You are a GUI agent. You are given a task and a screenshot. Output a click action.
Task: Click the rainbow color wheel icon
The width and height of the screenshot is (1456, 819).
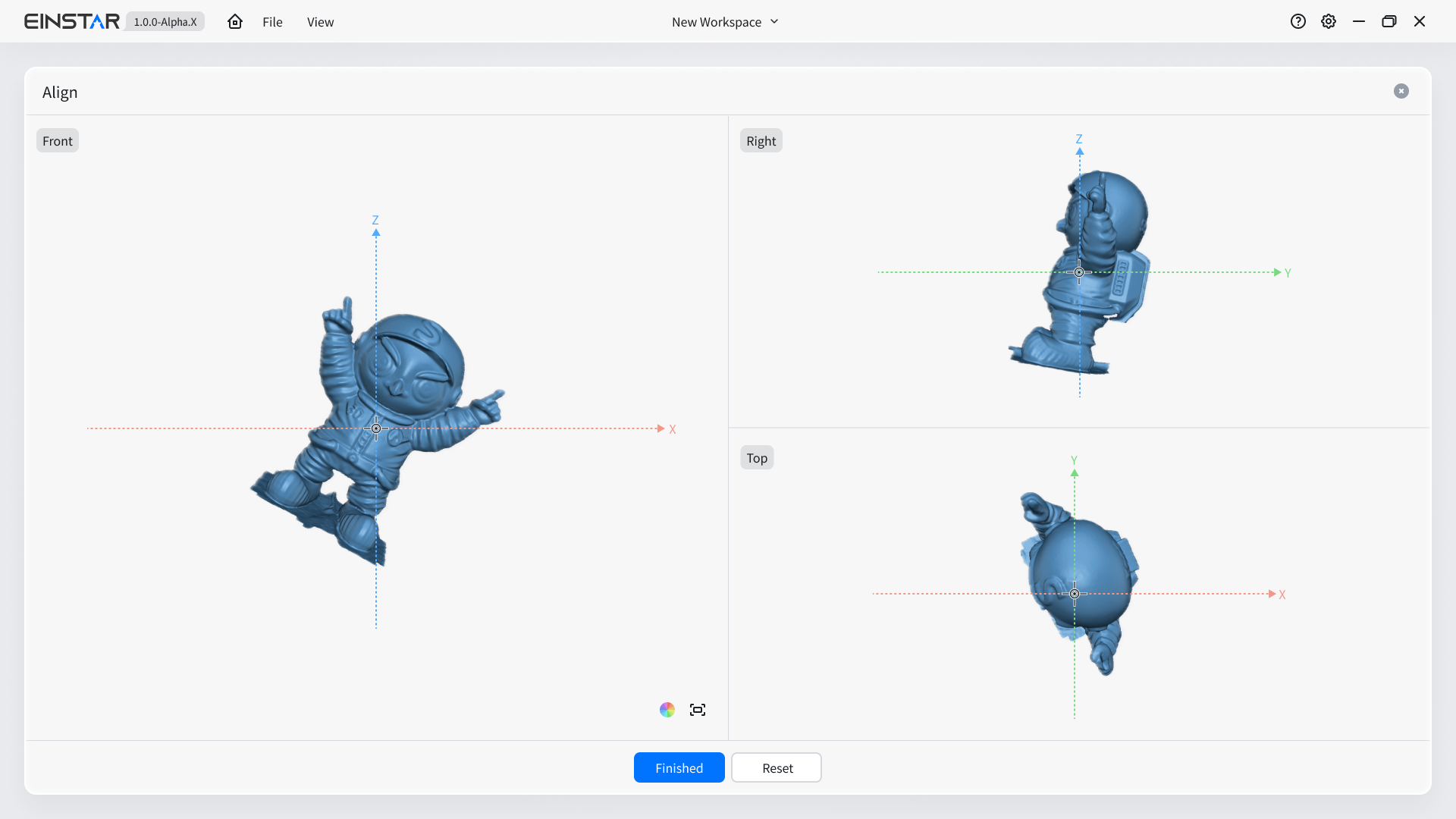pos(667,710)
